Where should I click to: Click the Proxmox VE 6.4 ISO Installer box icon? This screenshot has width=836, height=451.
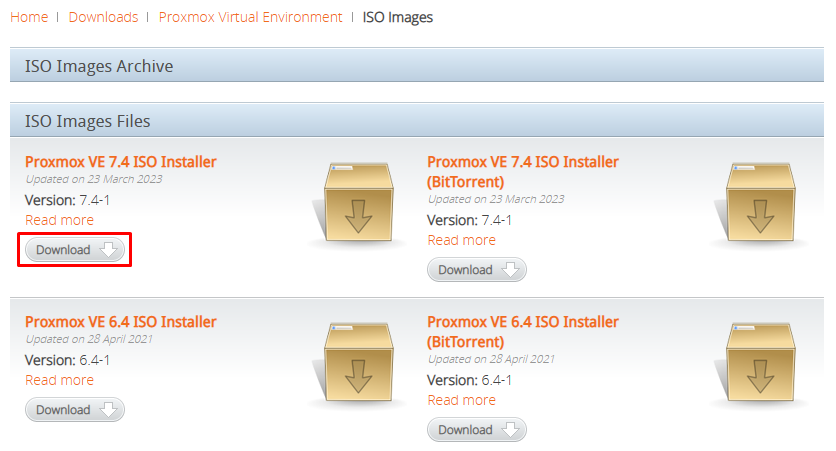coord(358,363)
